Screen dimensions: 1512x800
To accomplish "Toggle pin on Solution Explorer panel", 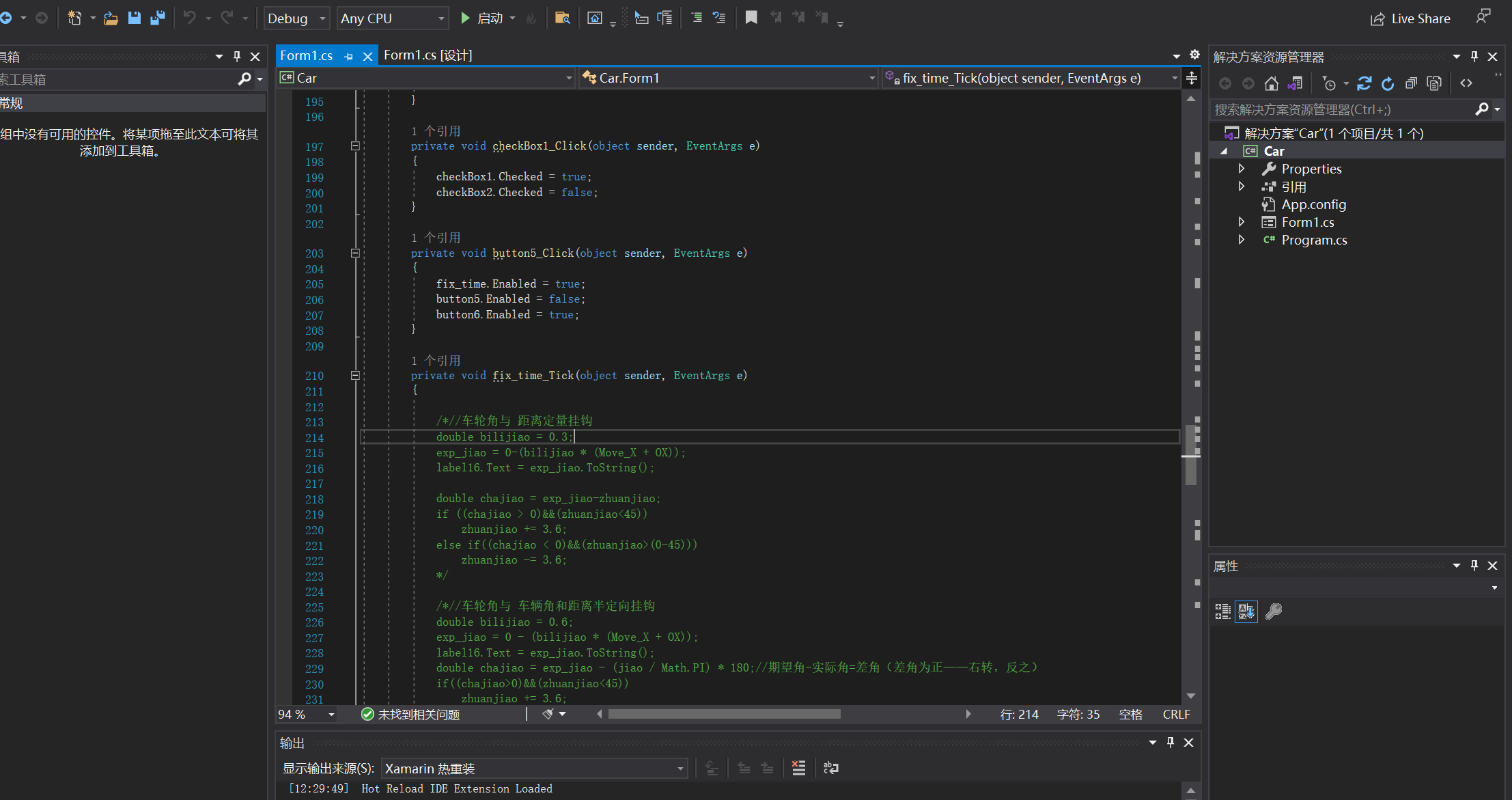I will (1474, 57).
